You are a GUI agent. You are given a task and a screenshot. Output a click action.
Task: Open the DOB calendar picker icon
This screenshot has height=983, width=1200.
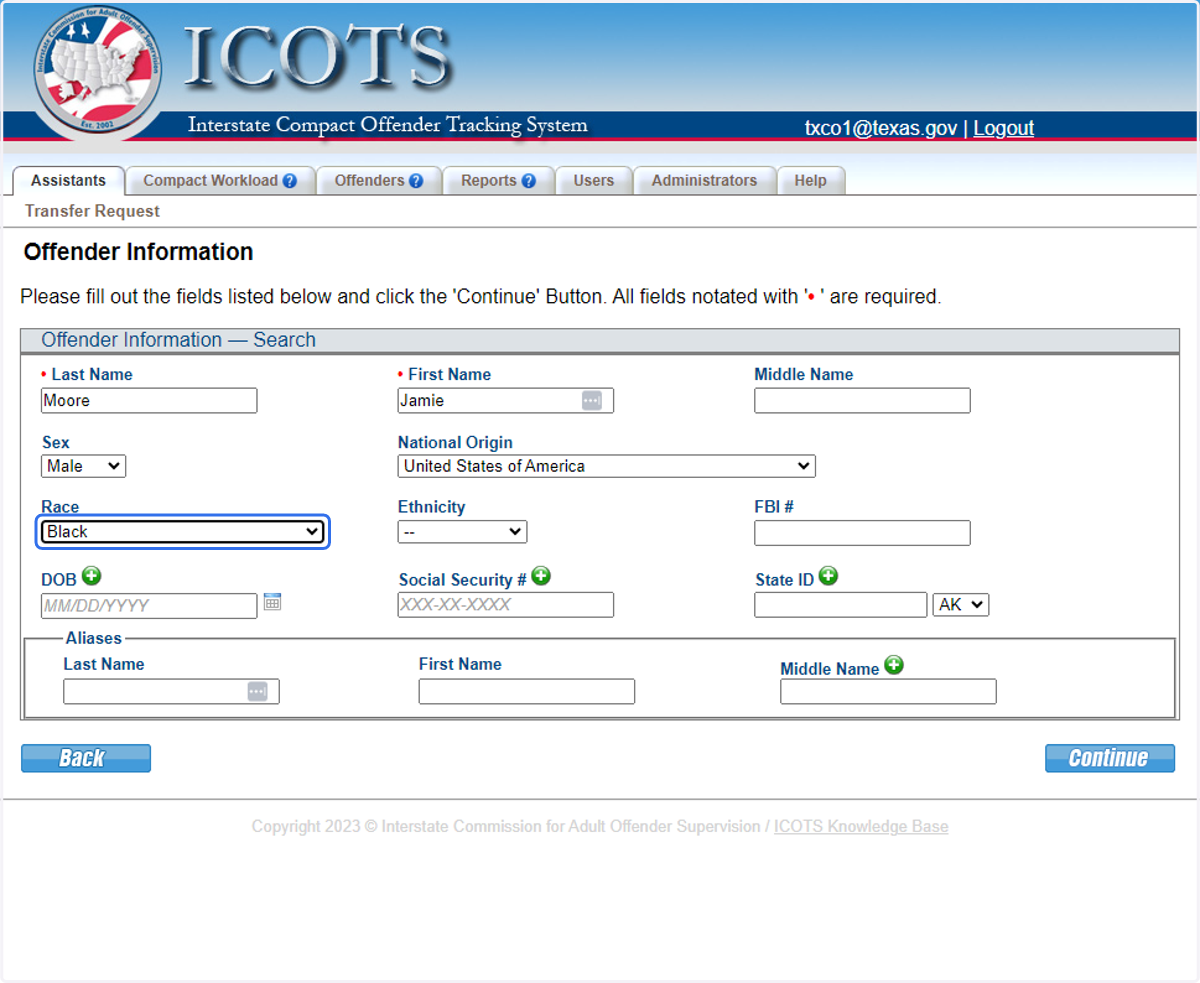pyautogui.click(x=272, y=602)
